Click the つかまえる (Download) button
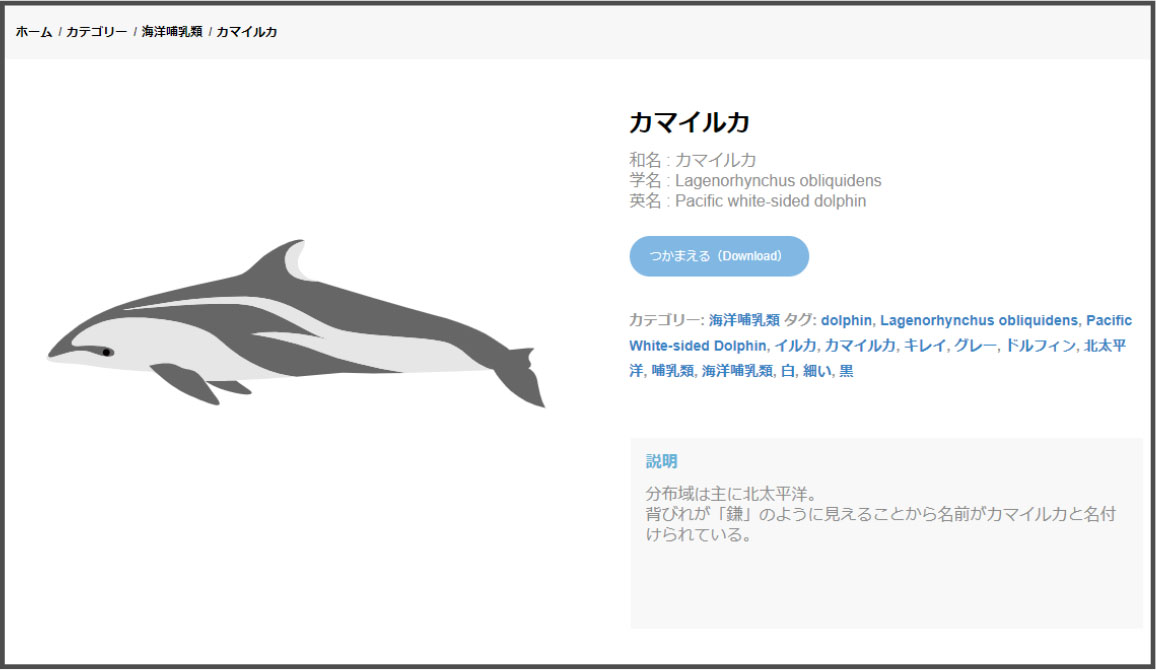1156x670 pixels. [x=719, y=257]
